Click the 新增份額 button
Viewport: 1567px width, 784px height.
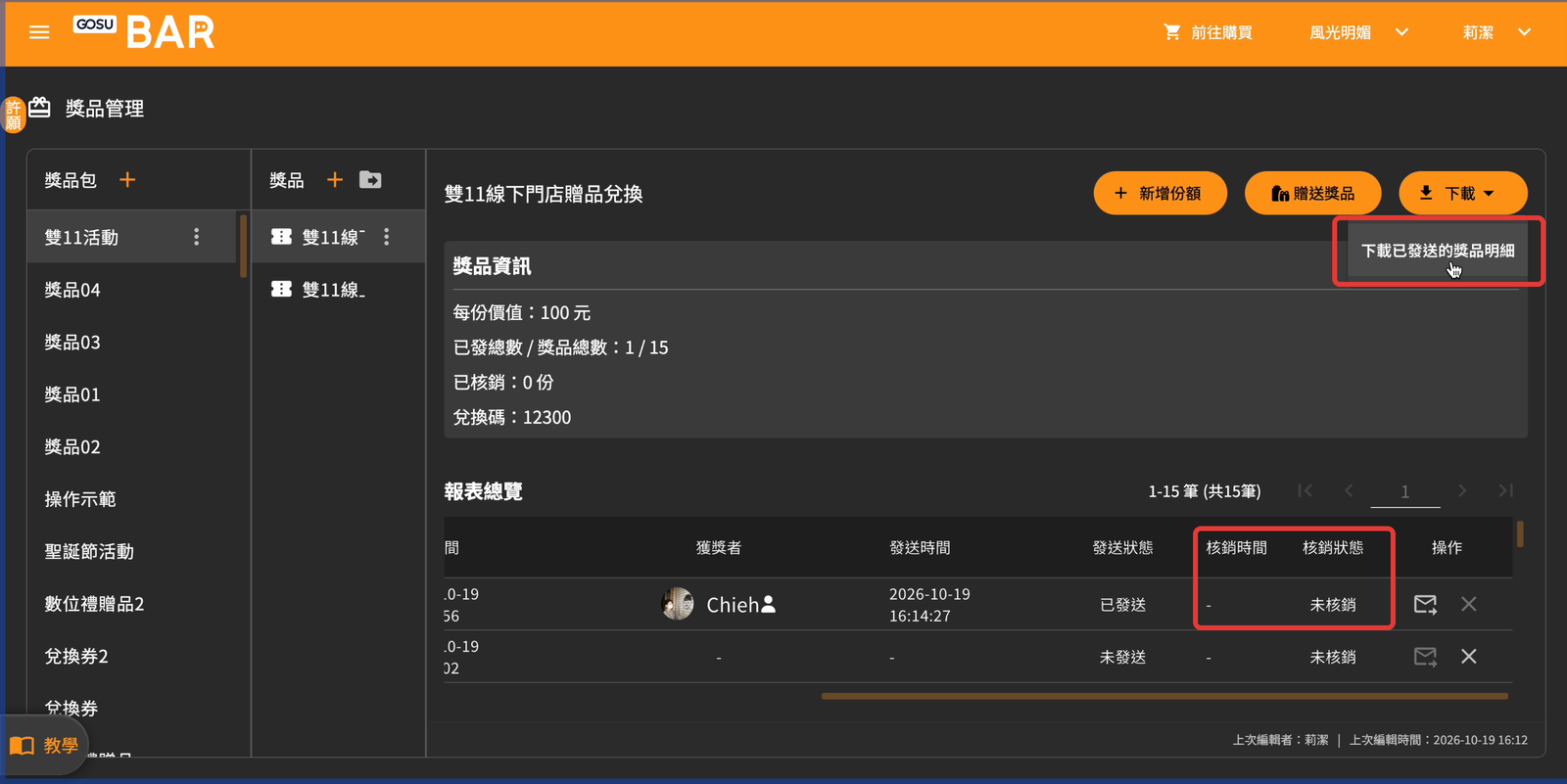click(1161, 193)
